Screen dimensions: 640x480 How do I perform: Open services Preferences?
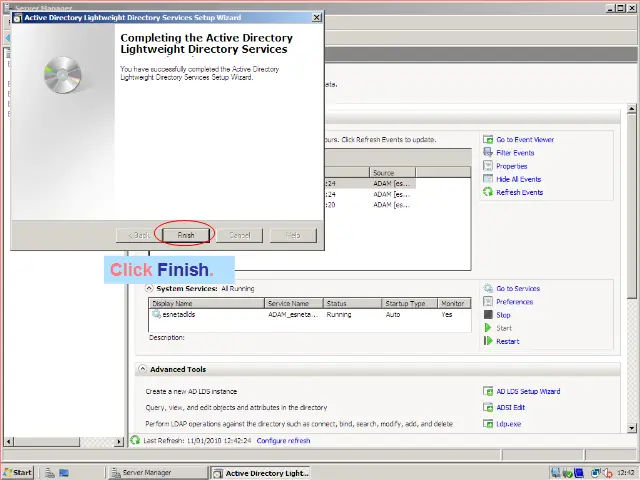click(x=514, y=302)
